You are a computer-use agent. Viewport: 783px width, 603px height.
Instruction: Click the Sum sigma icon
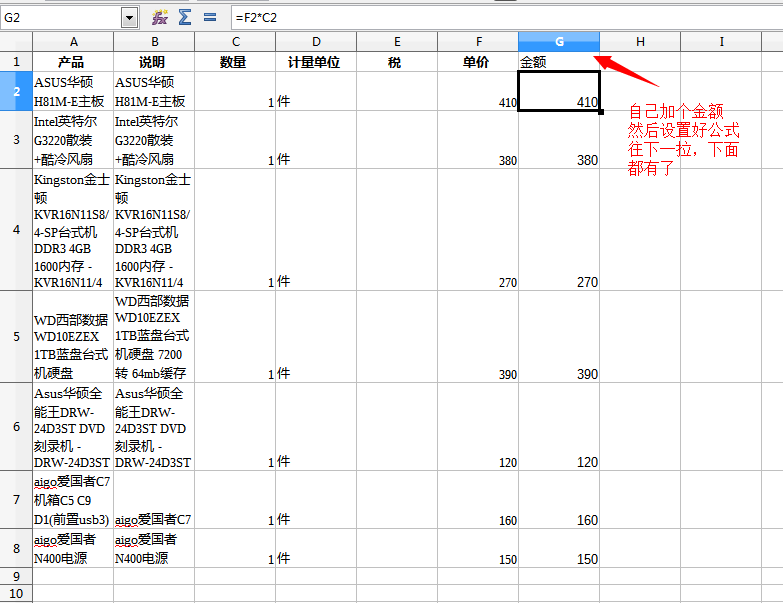(x=185, y=17)
